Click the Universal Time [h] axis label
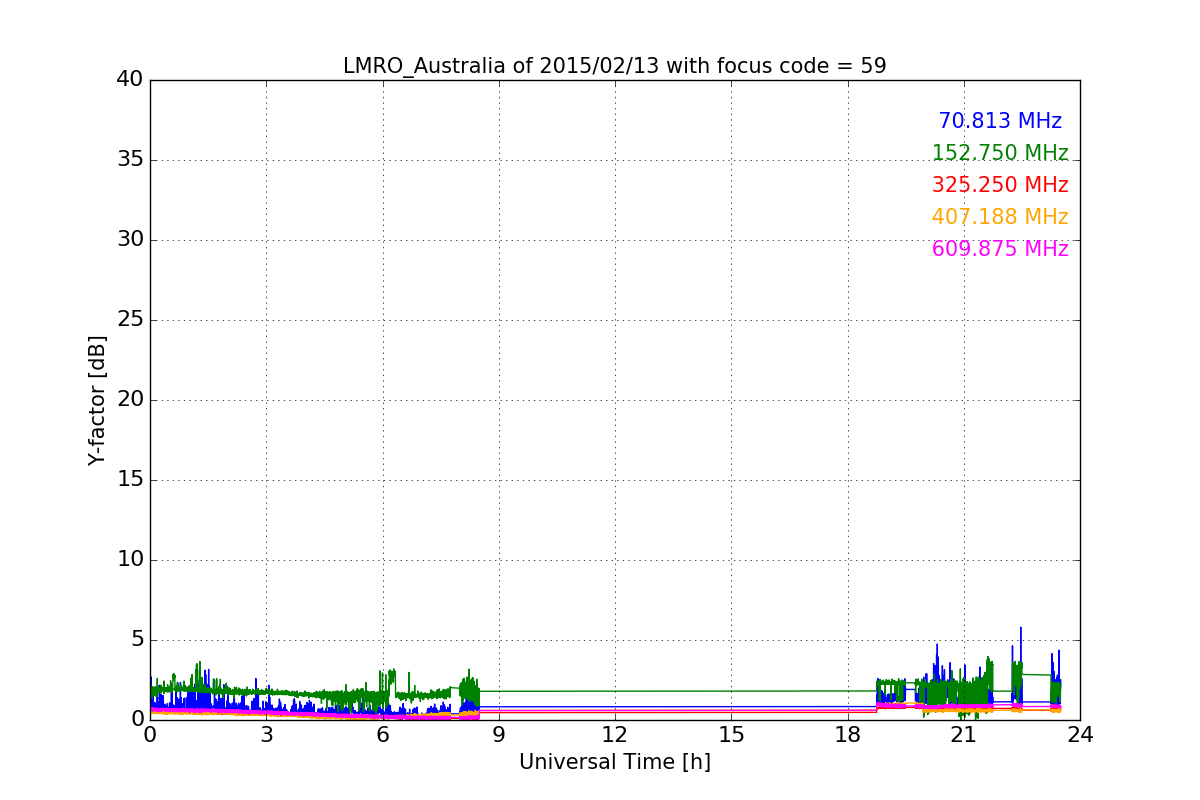The height and width of the screenshot is (800, 1200). [614, 762]
